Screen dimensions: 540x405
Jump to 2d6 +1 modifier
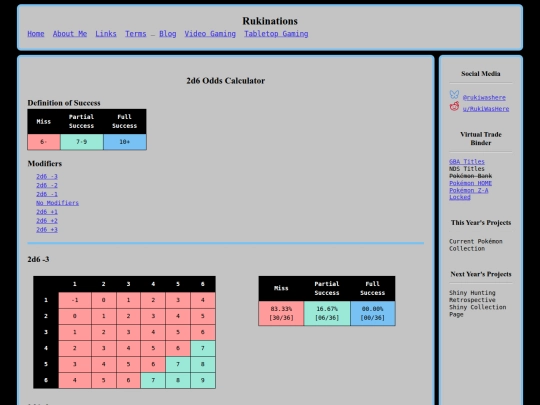[x=47, y=212]
